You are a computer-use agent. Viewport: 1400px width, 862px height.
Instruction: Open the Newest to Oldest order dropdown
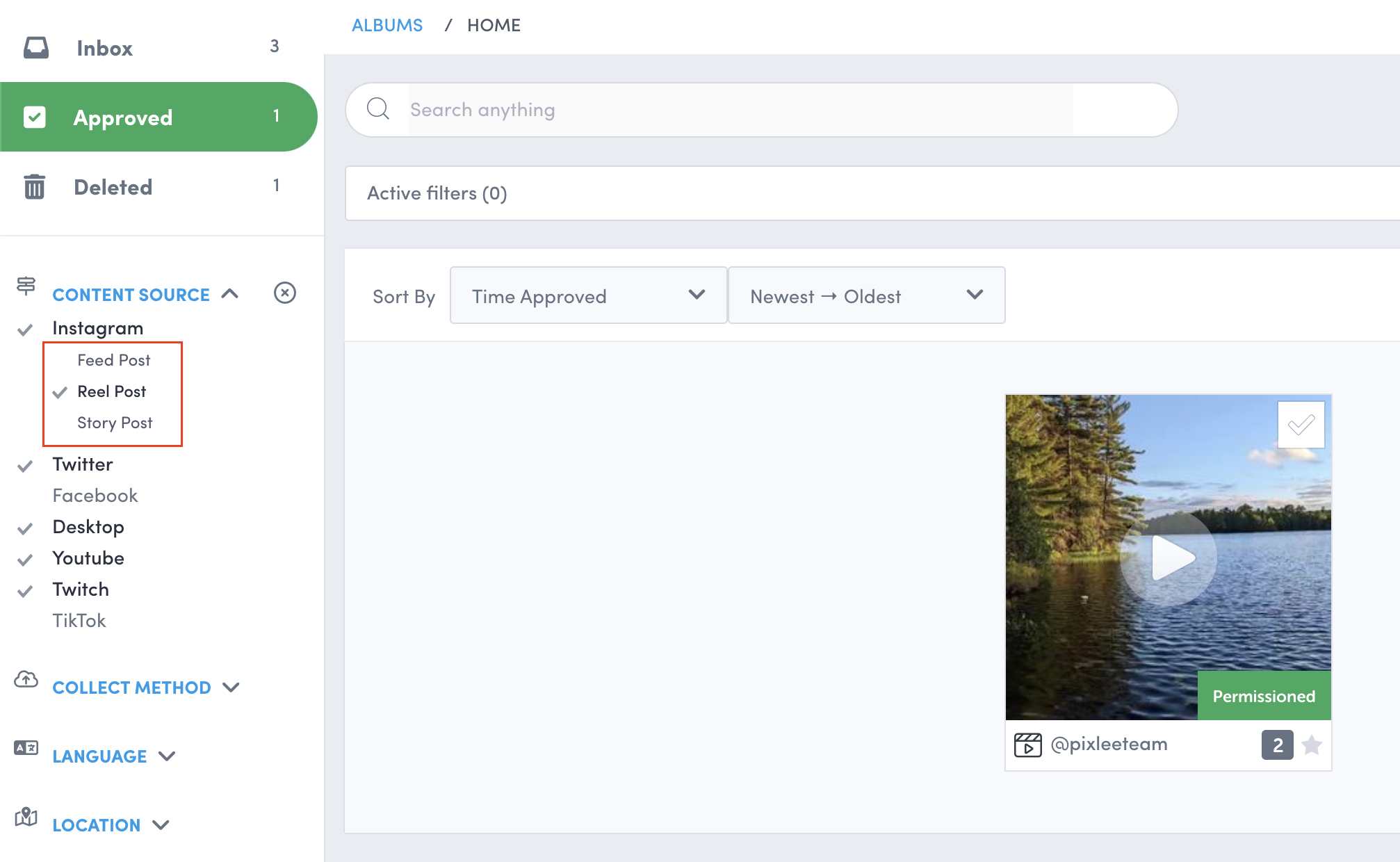point(866,295)
